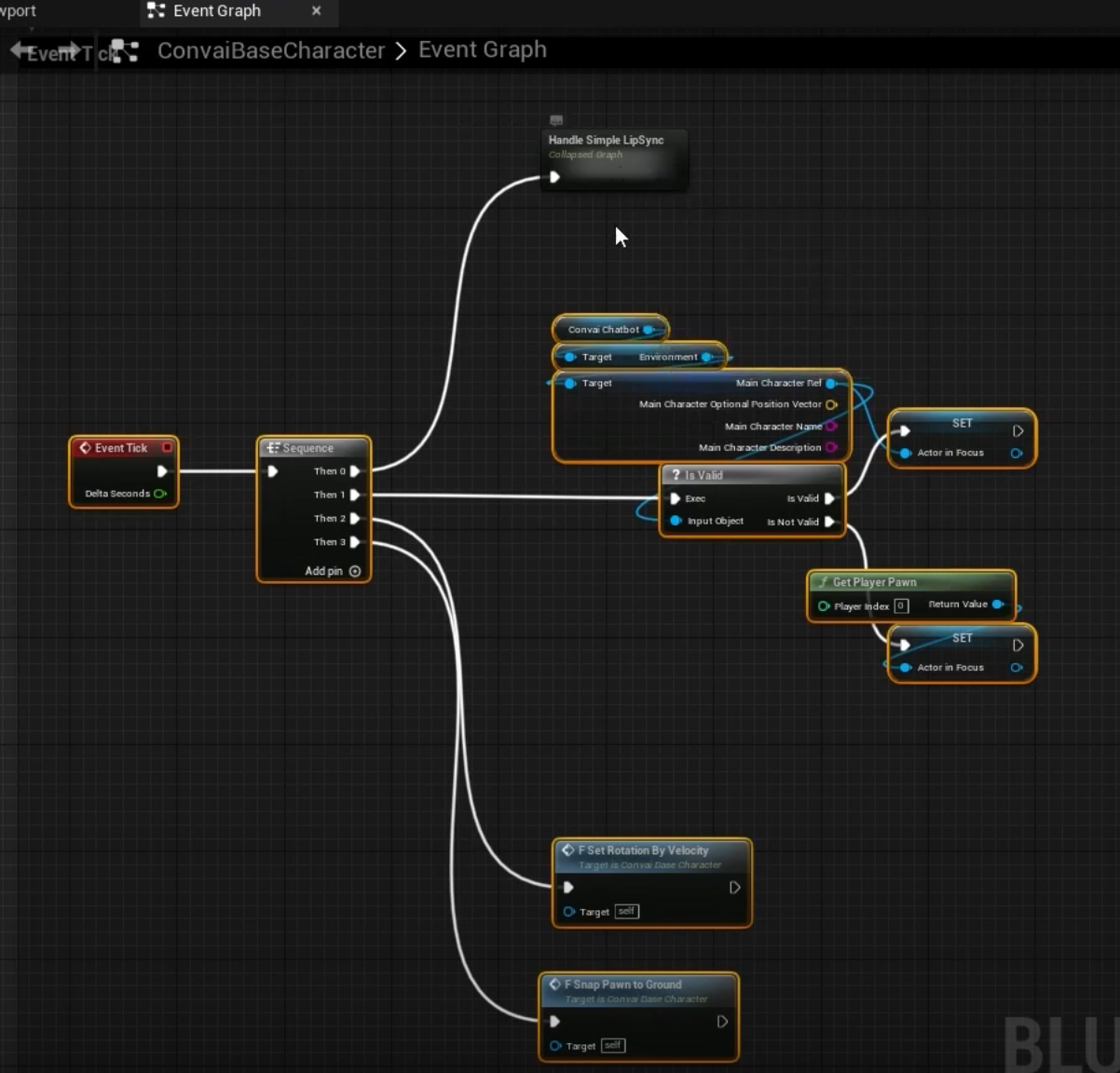This screenshot has height=1073, width=1120.
Task: Click the Return Value blue output pin
Action: click(x=998, y=604)
